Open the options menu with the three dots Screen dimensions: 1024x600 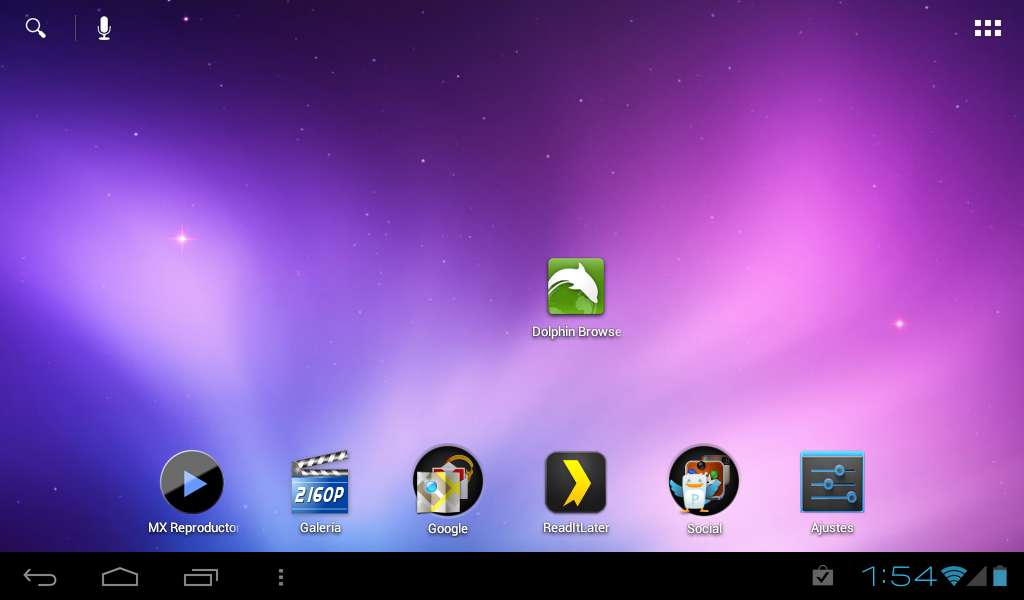280,576
